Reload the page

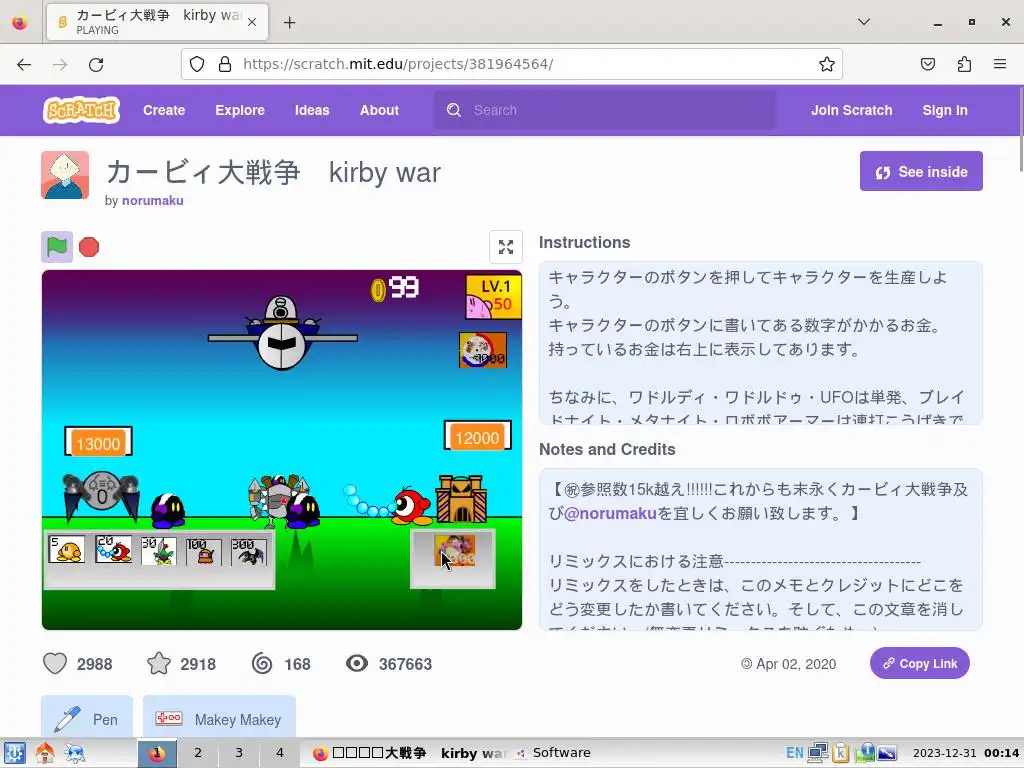point(96,64)
